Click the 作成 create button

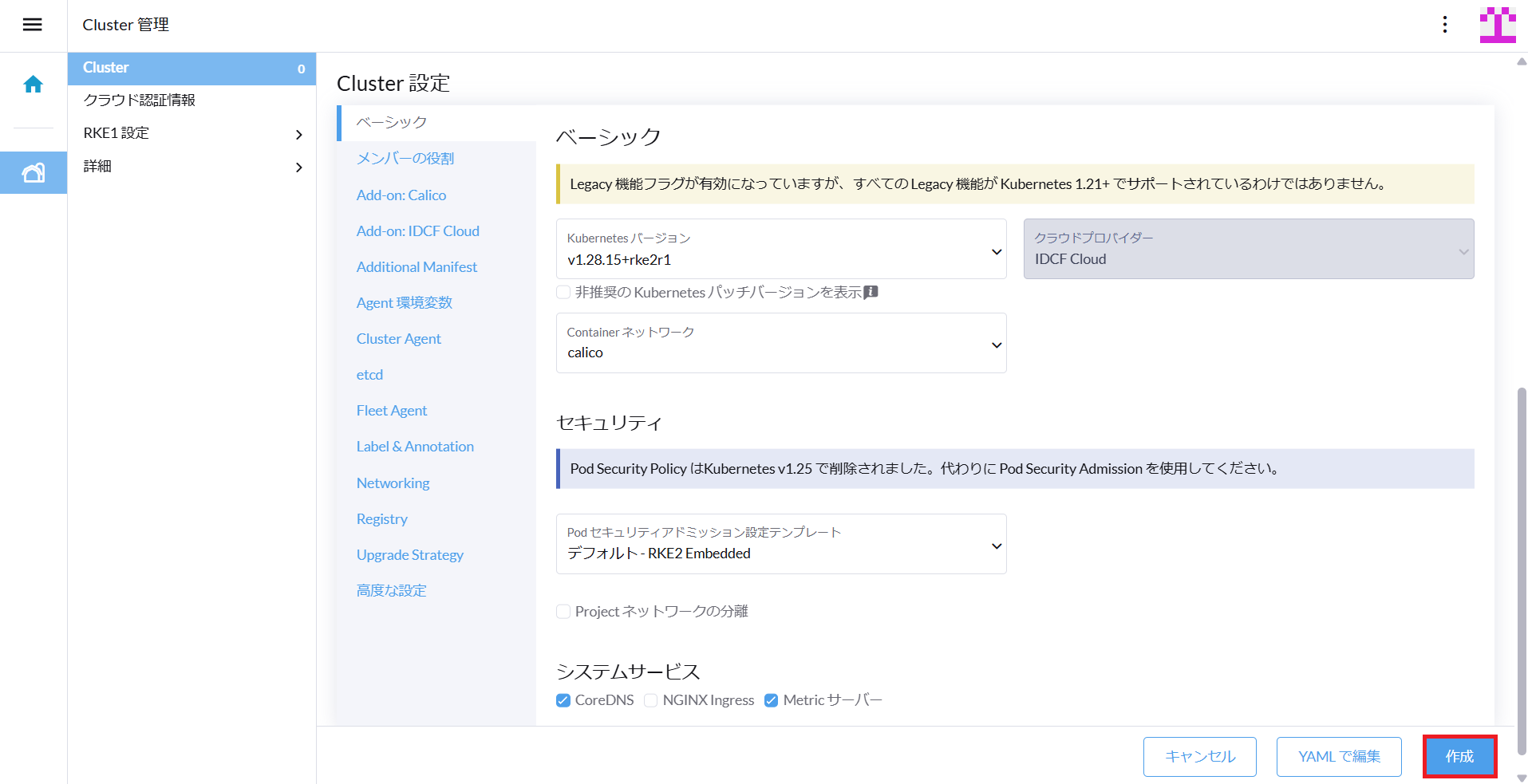point(1459,756)
